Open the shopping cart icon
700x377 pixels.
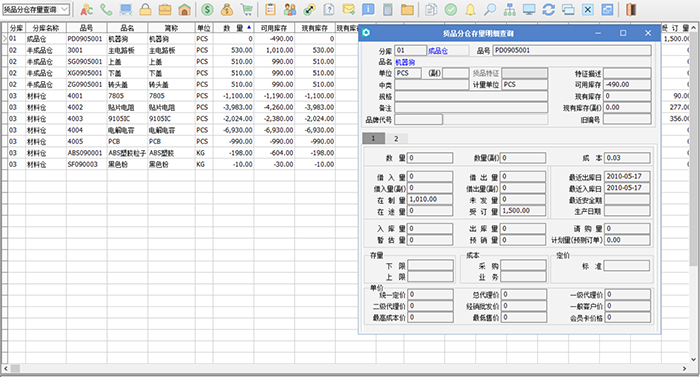[x=246, y=9]
